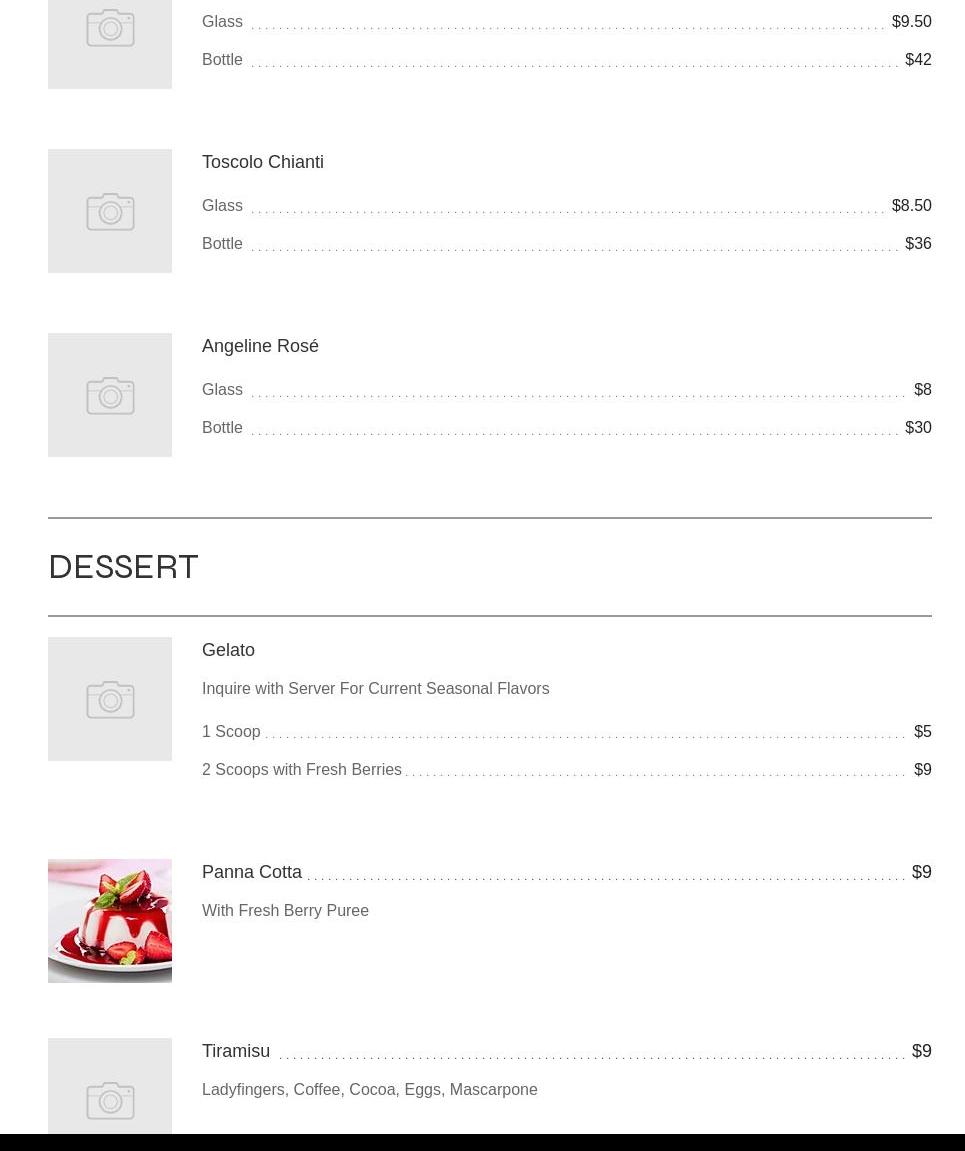The width and height of the screenshot is (965, 1151).
Task: Click the Tiramisu placeholder camera image
Action: [110, 1086]
